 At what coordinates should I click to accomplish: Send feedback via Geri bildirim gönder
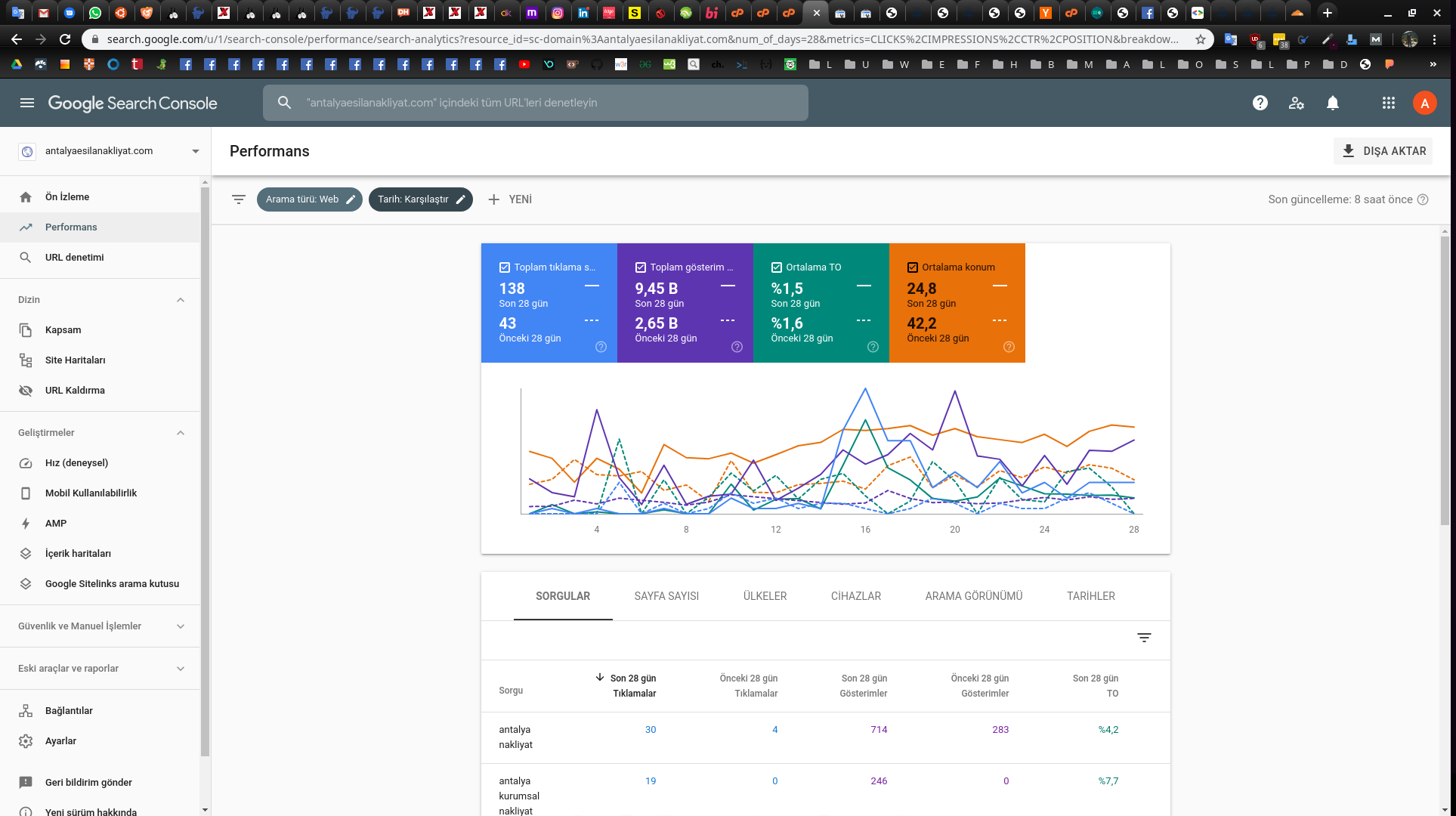click(x=100, y=783)
